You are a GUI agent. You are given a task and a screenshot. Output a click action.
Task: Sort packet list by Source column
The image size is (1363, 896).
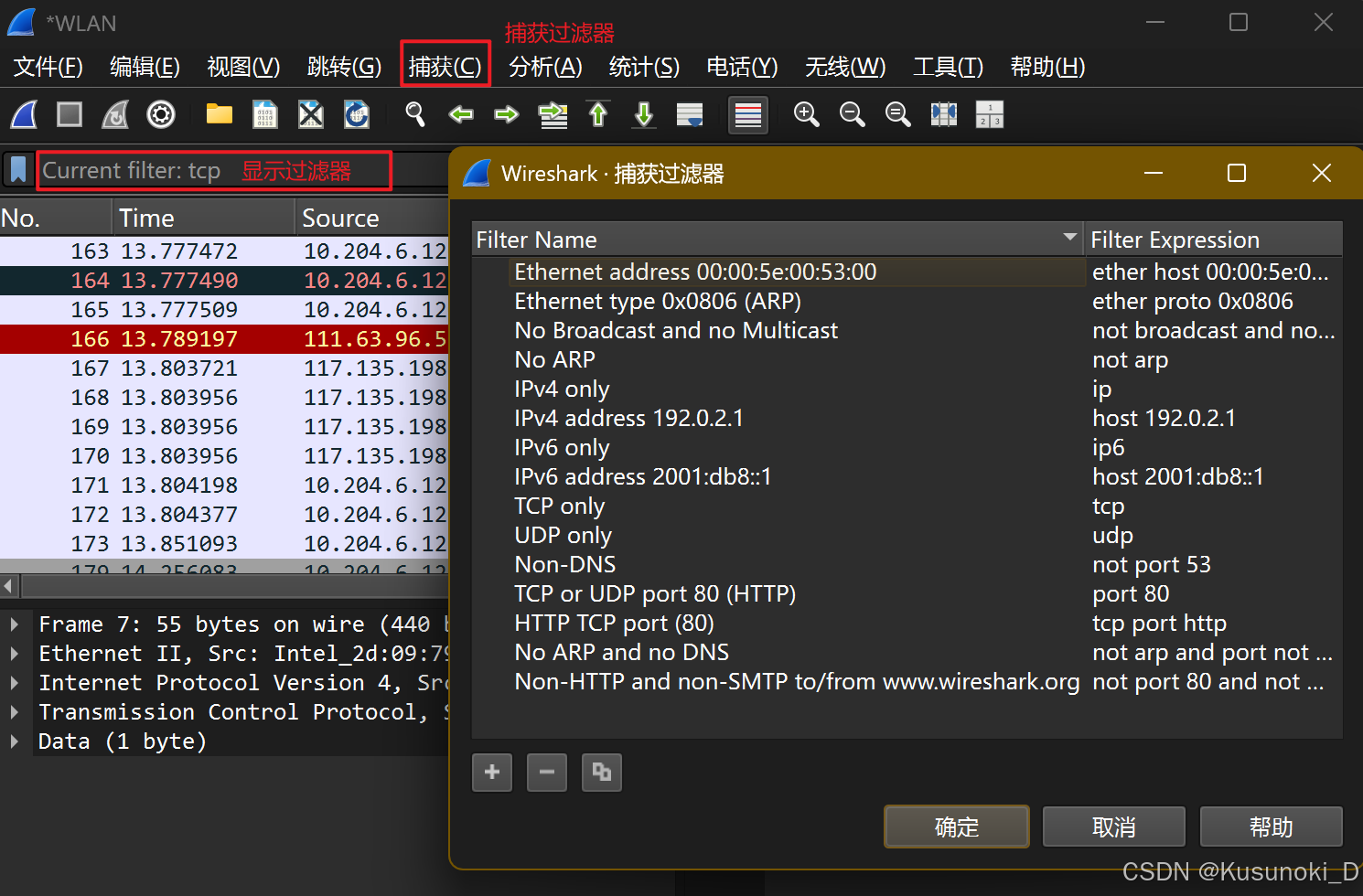(371, 218)
